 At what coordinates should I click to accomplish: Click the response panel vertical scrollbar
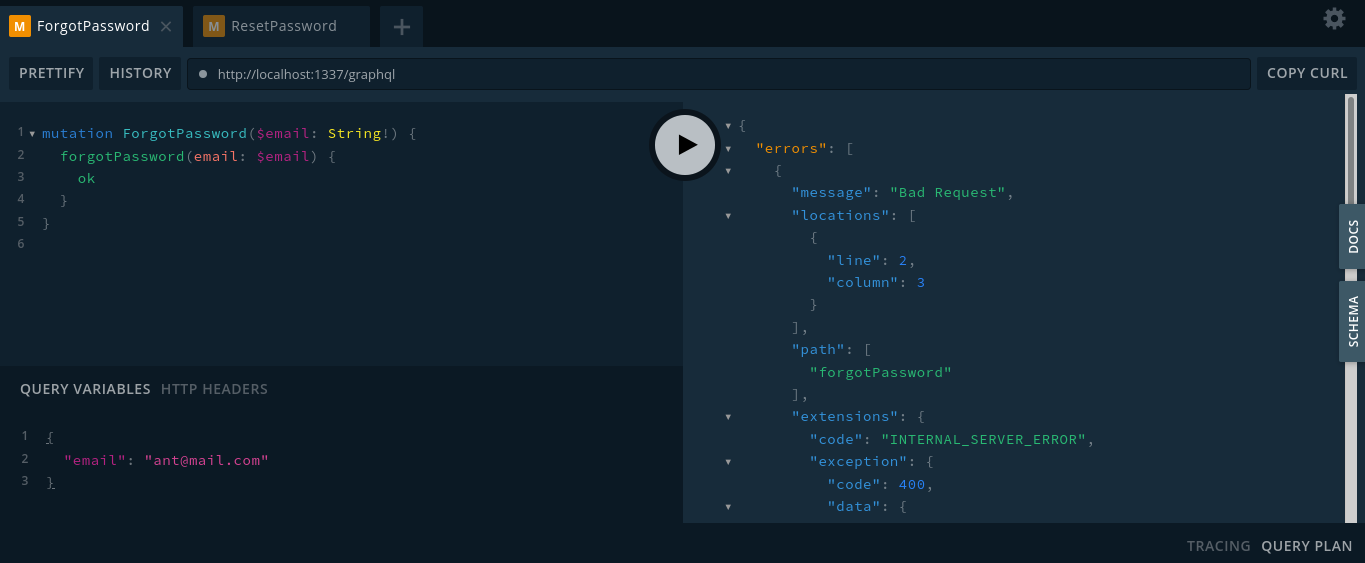tap(1350, 308)
